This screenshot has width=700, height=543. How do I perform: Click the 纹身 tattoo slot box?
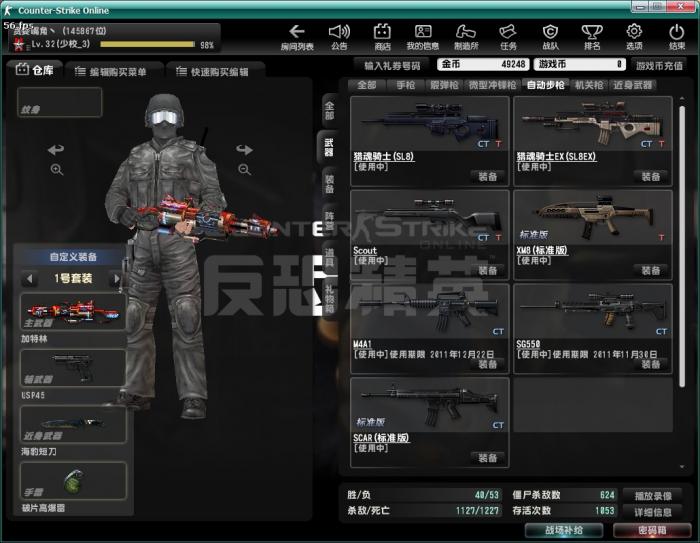coord(59,102)
